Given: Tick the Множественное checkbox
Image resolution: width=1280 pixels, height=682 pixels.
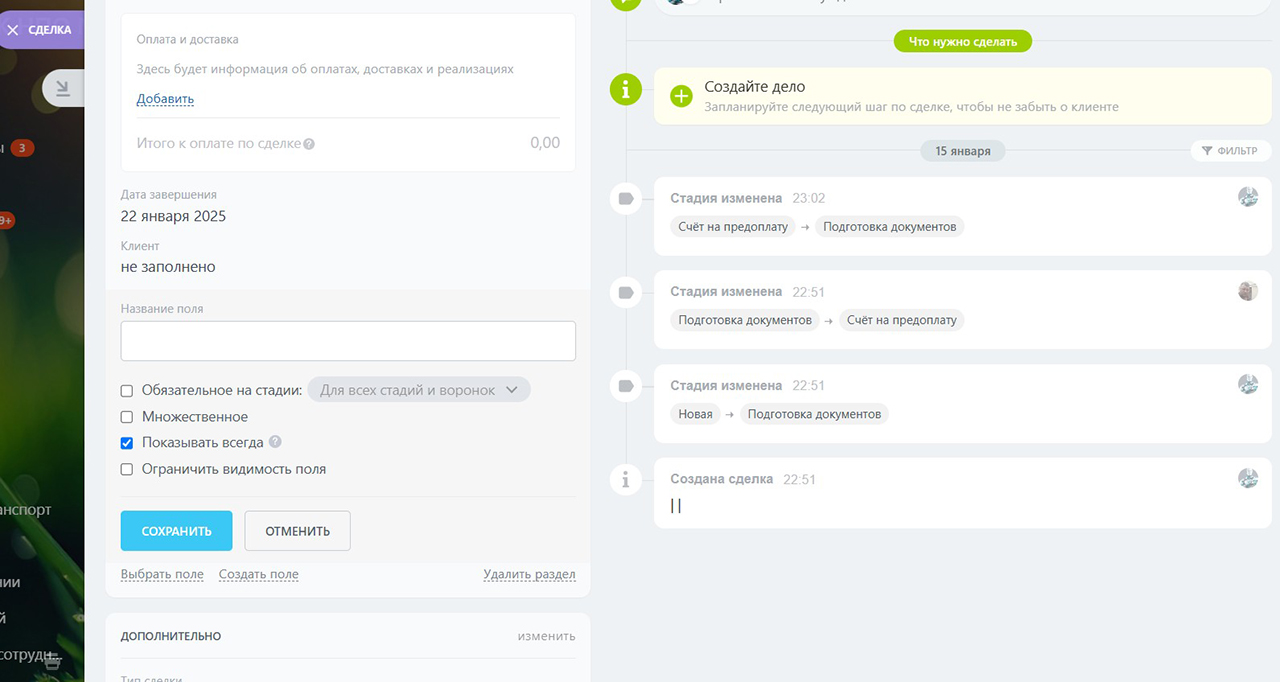Looking at the screenshot, I should tap(127, 417).
